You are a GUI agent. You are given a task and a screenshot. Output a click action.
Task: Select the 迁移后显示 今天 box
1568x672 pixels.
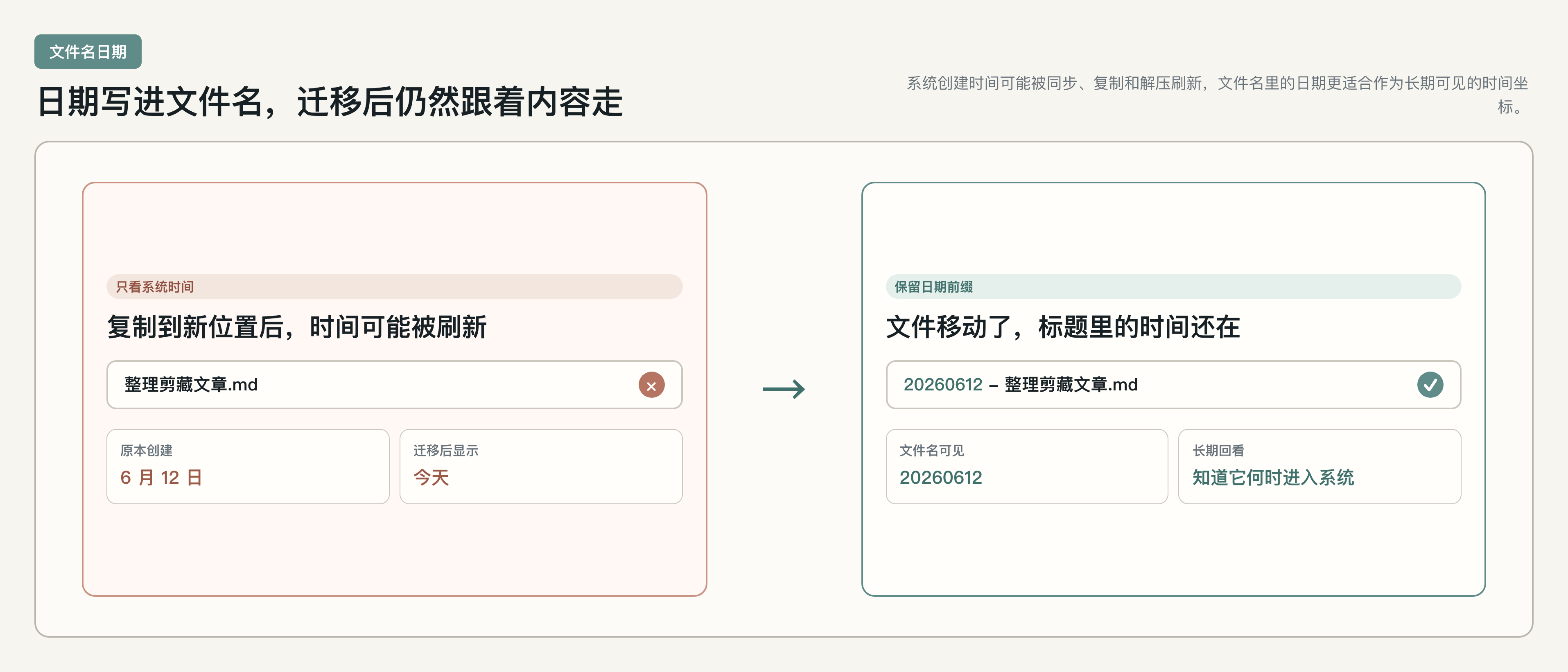click(540, 466)
